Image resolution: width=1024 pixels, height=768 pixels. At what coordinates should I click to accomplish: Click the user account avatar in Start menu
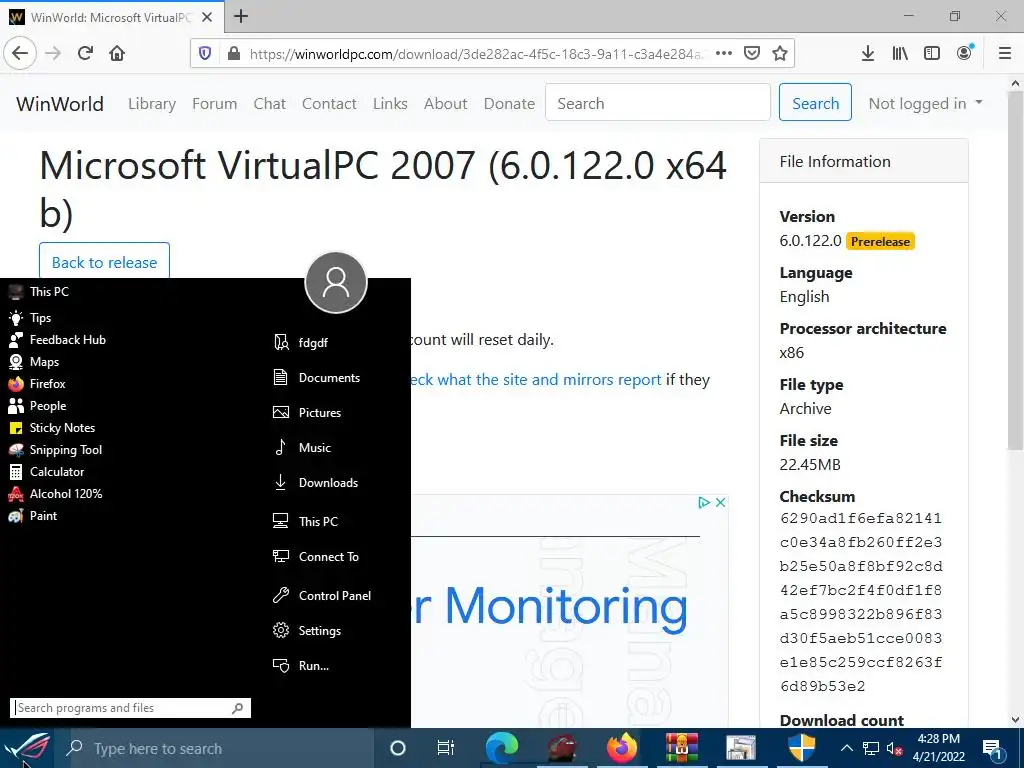point(336,282)
